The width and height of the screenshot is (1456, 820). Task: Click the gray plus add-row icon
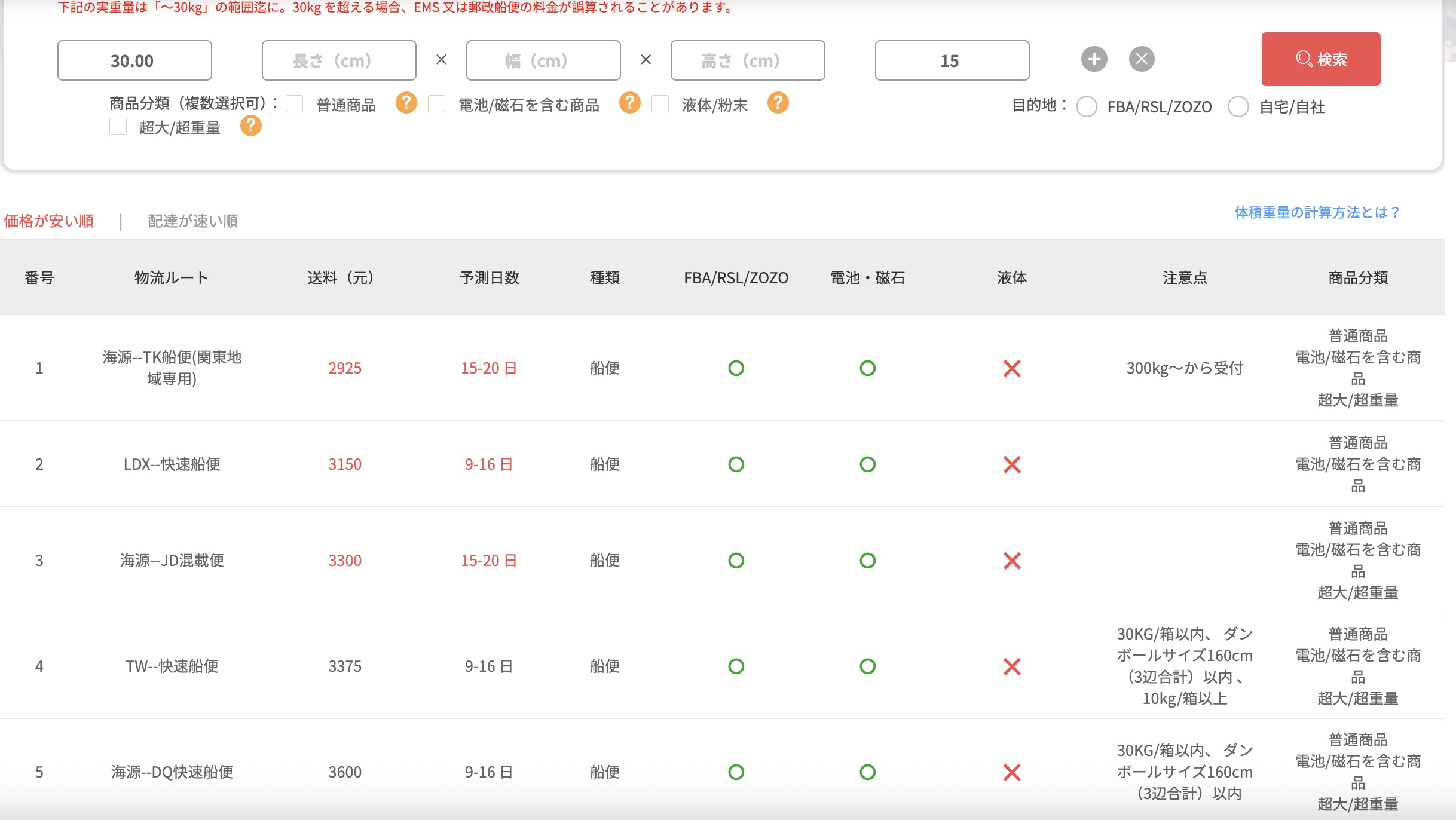(x=1094, y=59)
